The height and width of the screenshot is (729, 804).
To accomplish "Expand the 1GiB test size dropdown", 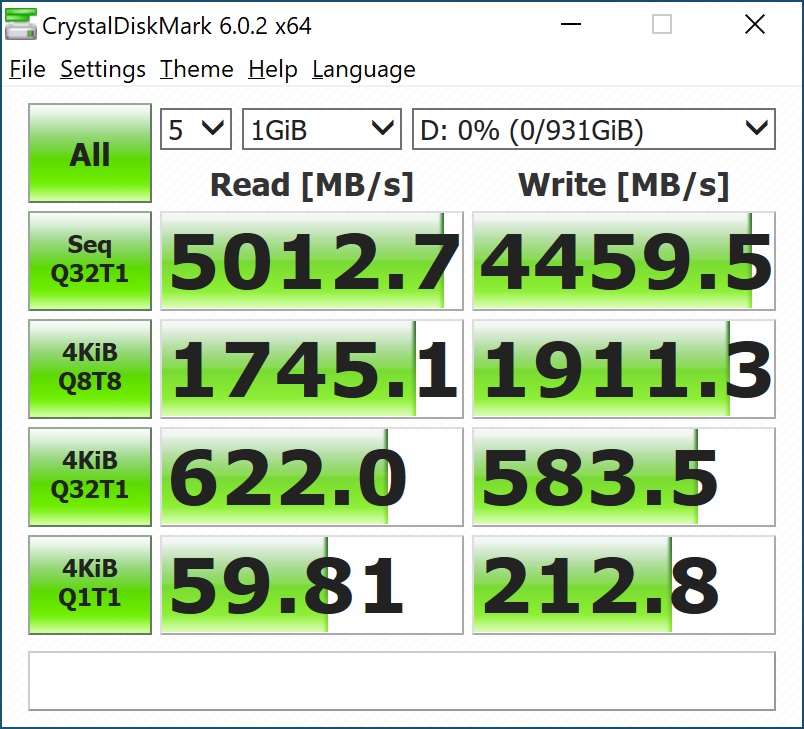I will point(321,129).
